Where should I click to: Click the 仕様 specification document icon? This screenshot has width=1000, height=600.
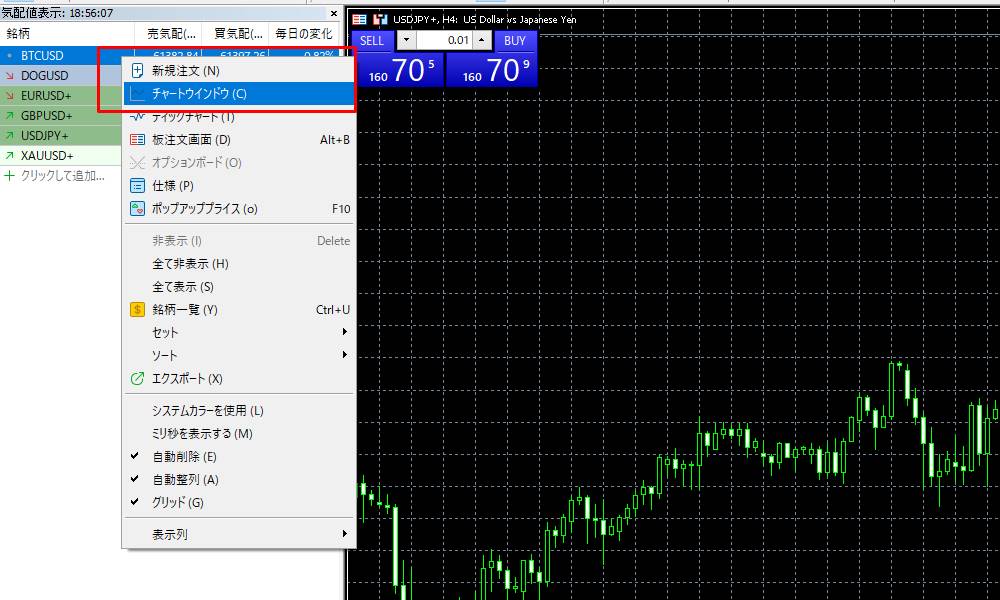coord(138,184)
